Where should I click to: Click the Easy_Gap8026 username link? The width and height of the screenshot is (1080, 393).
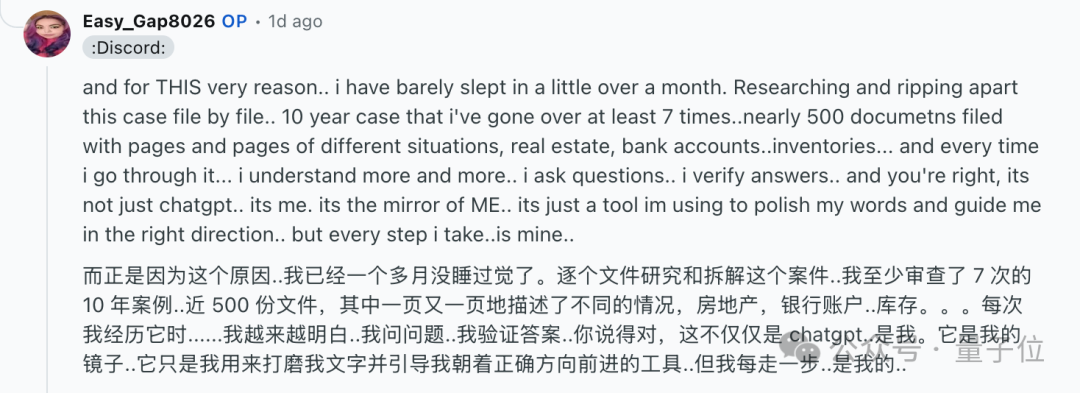(x=149, y=21)
